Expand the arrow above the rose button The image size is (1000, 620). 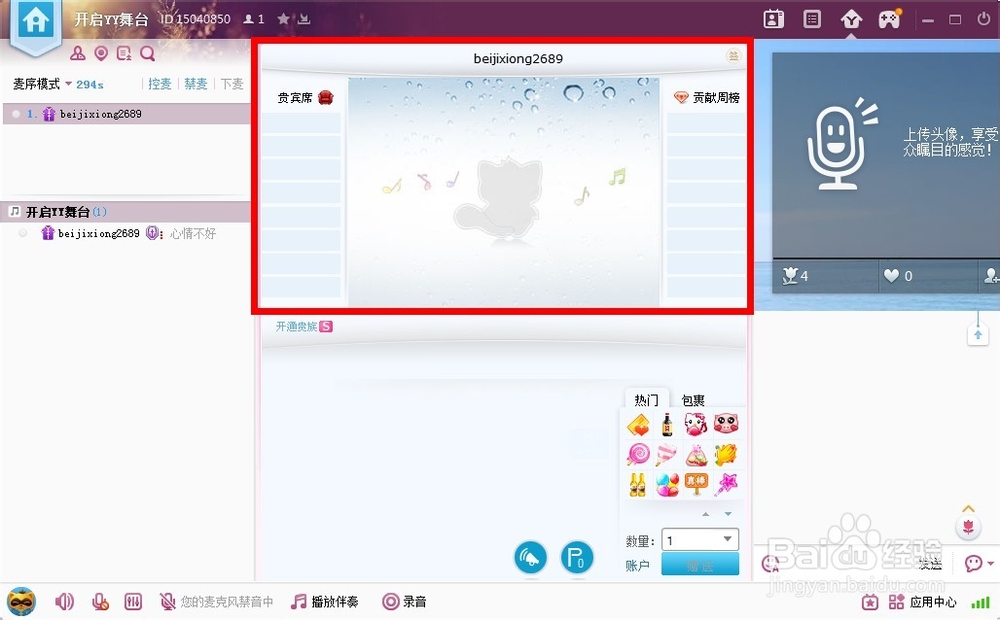(968, 508)
